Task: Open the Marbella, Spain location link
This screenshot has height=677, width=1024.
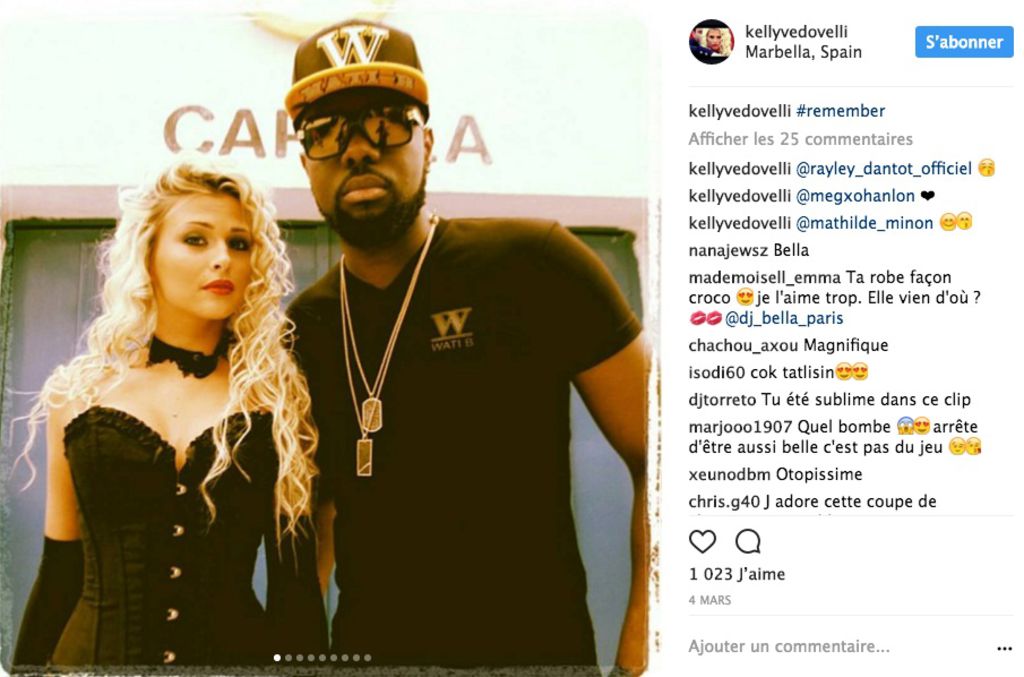Action: click(x=803, y=52)
